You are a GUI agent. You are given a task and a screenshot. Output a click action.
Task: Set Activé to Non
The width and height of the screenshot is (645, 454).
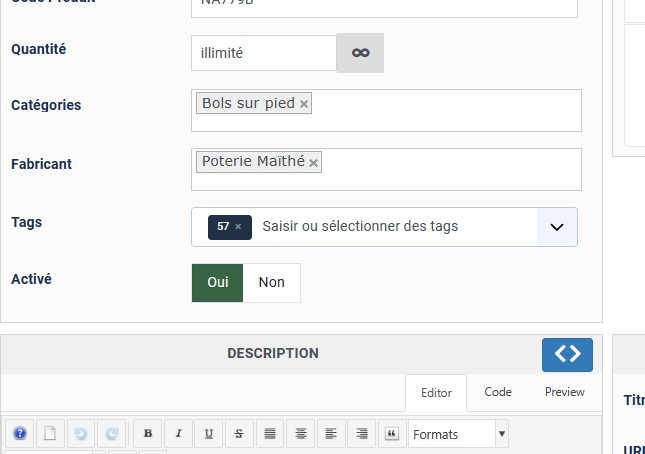pos(272,283)
